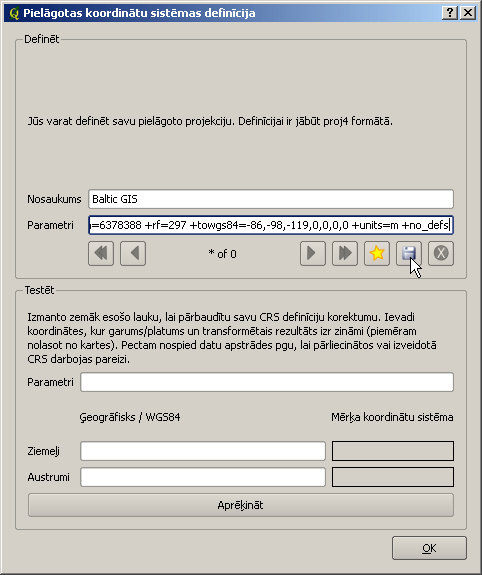Click the Aprēķināt calculate button
This screenshot has width=482, height=575.
pos(241,505)
